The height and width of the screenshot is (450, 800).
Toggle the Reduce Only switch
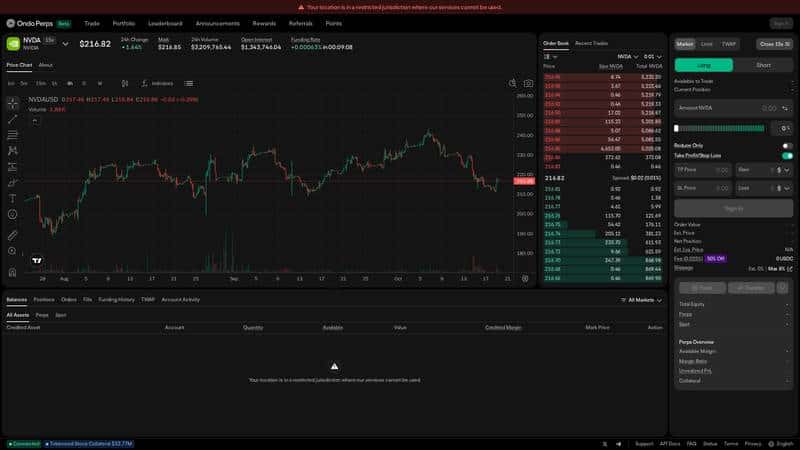pos(787,146)
